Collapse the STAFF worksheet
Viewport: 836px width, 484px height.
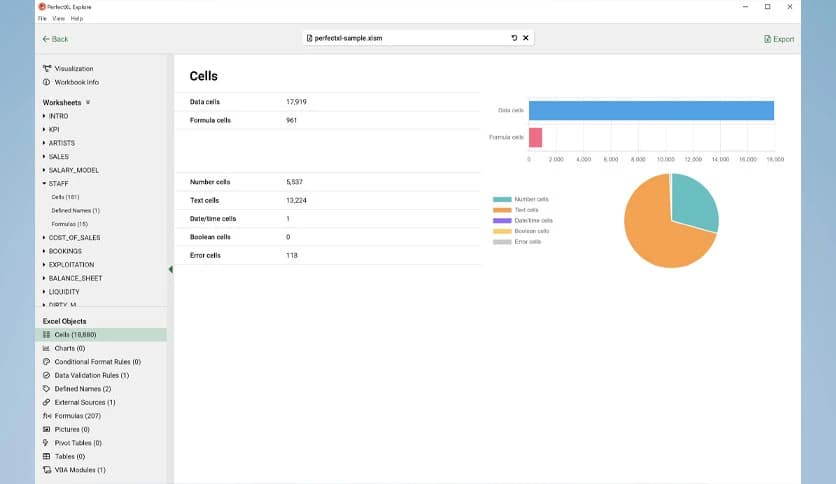click(44, 183)
